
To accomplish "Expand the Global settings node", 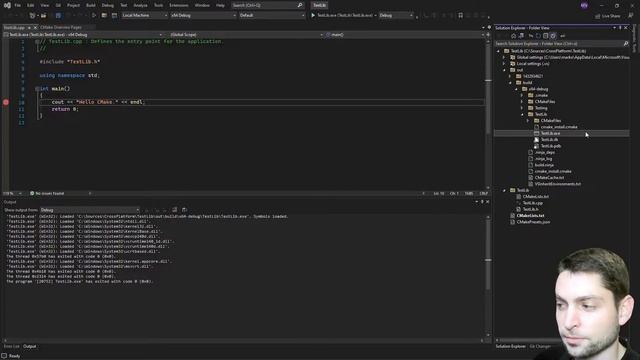I will click(504, 58).
